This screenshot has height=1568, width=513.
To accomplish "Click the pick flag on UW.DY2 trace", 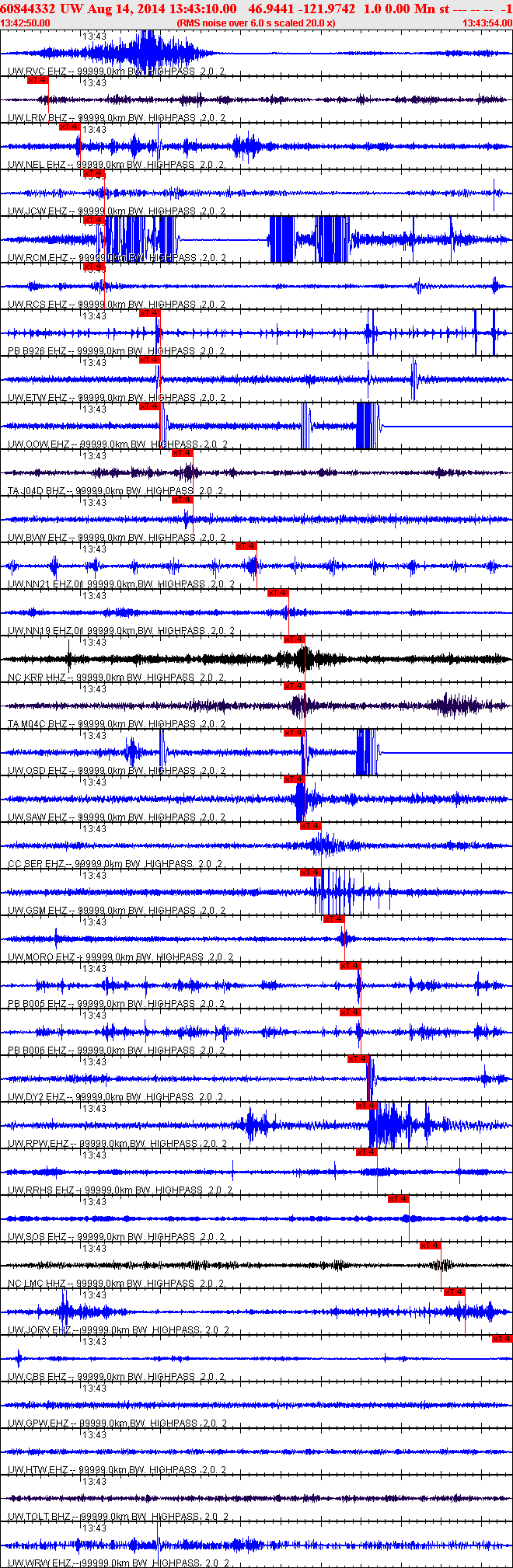I will pyautogui.click(x=358, y=1059).
